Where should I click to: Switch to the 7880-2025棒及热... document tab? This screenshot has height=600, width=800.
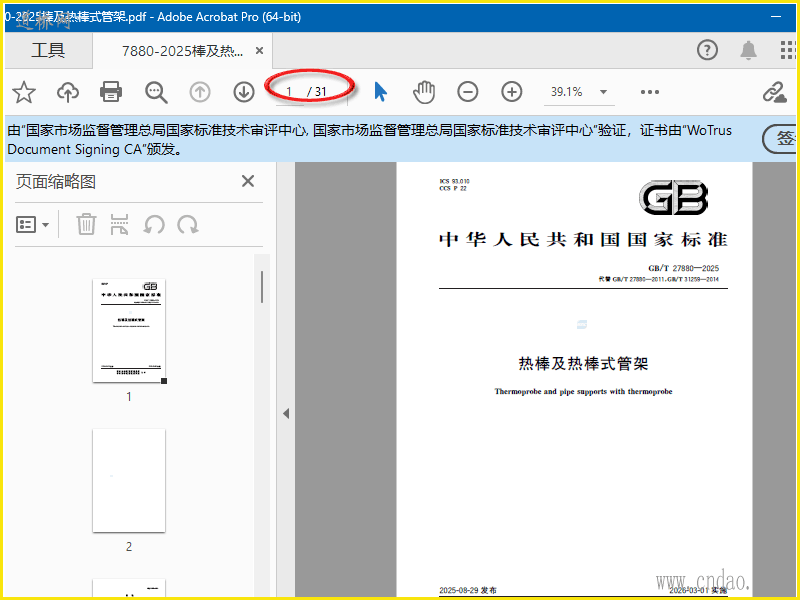182,51
